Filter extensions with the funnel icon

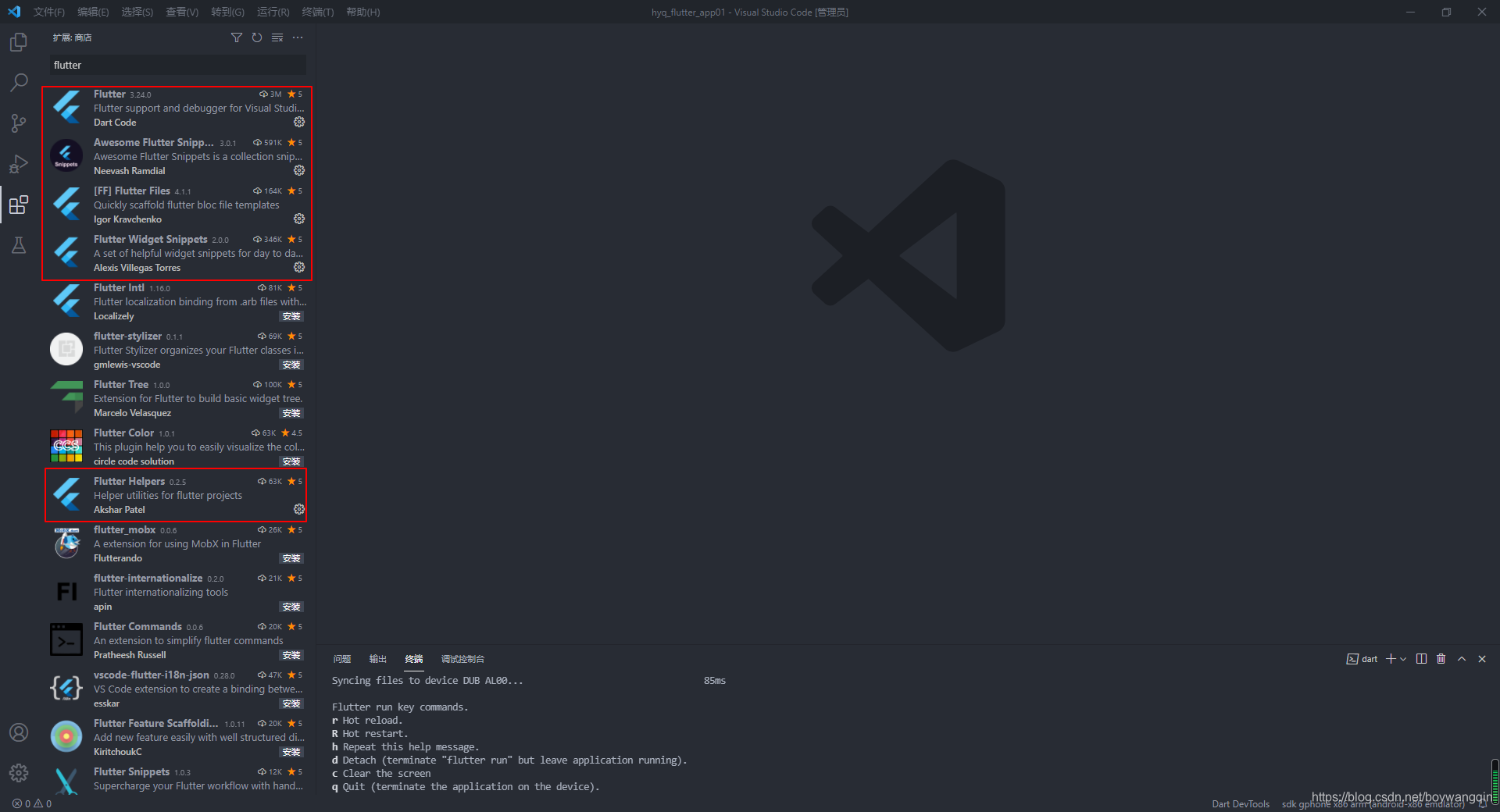point(237,37)
